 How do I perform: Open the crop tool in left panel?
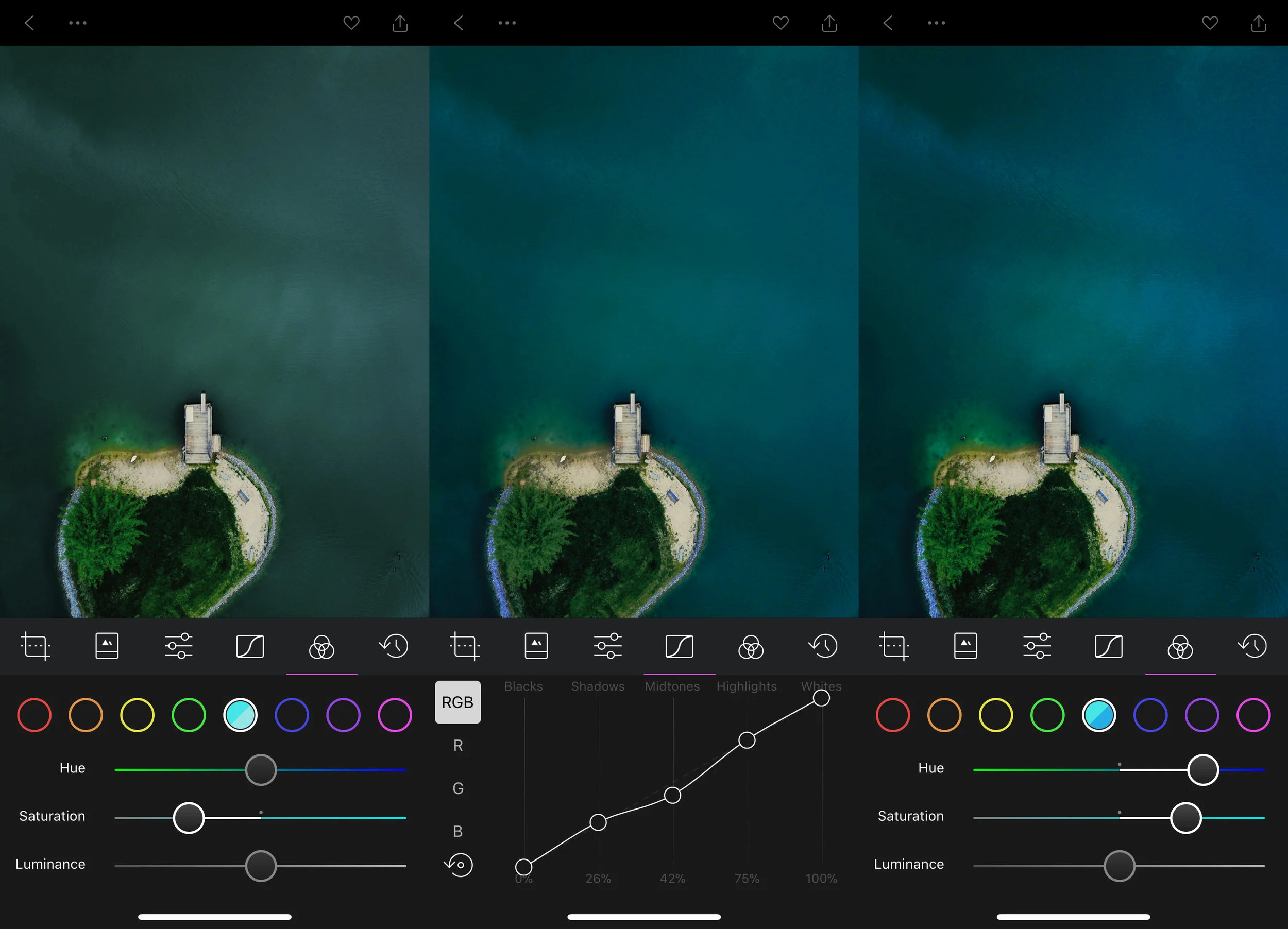(x=35, y=646)
